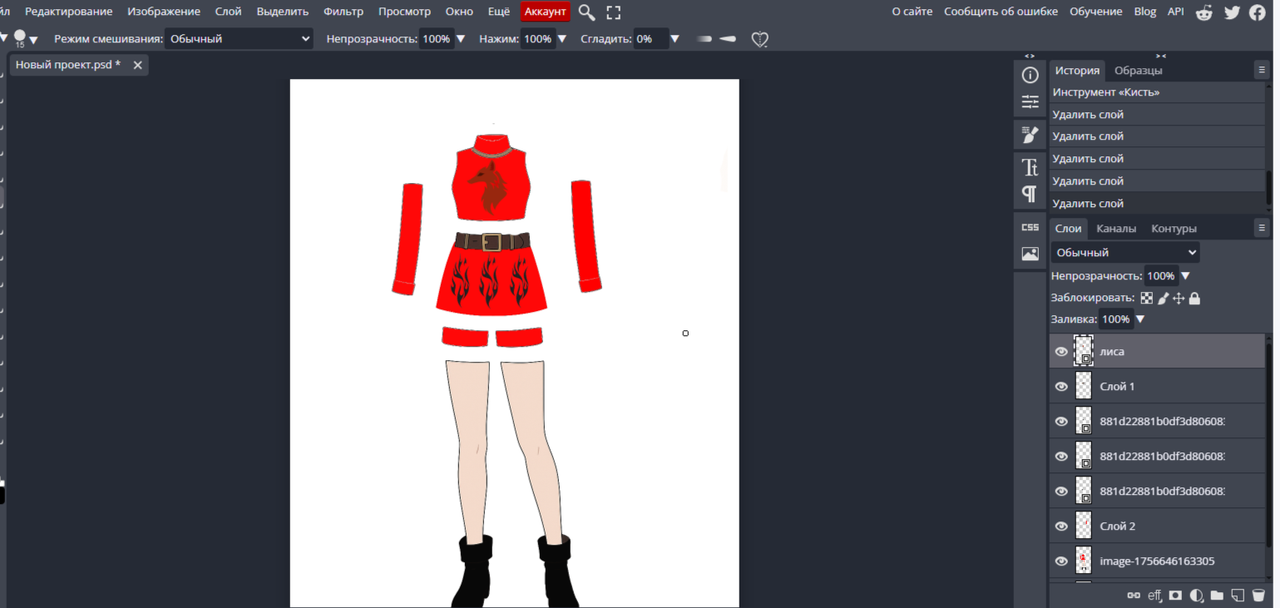Open the CSS panel icon
This screenshot has width=1280, height=608.
(1030, 227)
